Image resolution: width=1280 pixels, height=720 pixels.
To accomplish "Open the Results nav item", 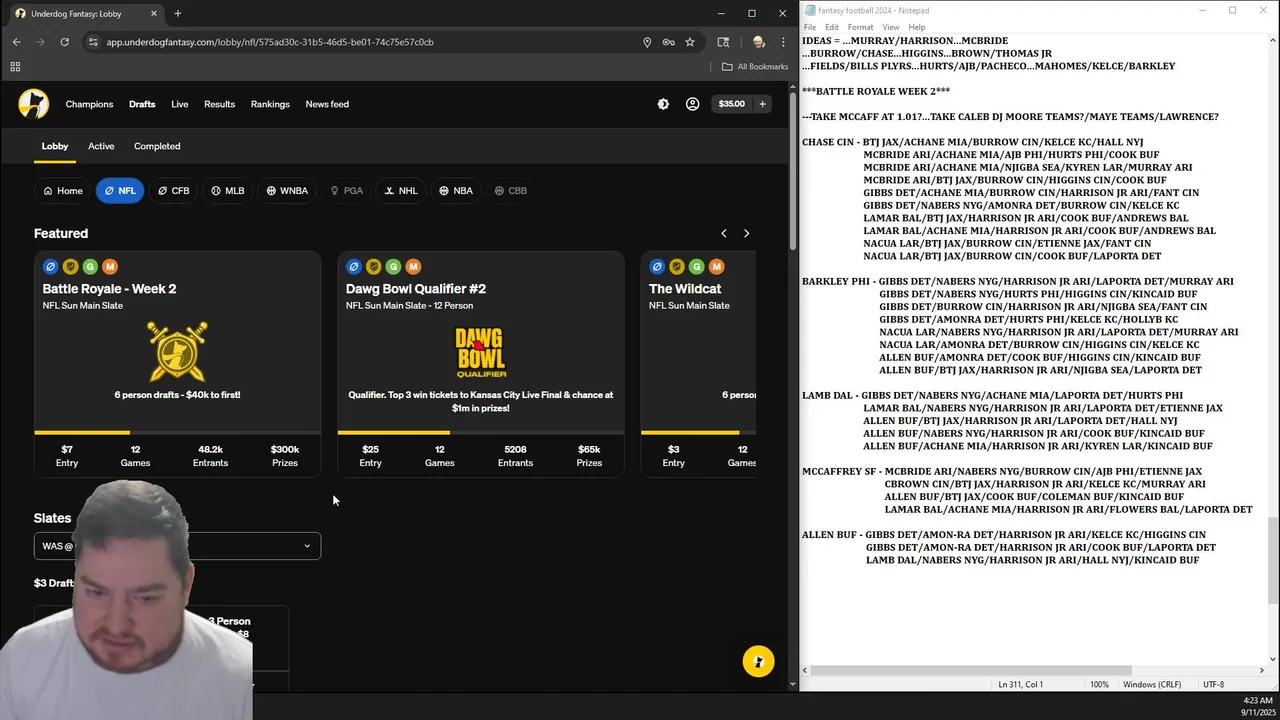I will coord(219,104).
